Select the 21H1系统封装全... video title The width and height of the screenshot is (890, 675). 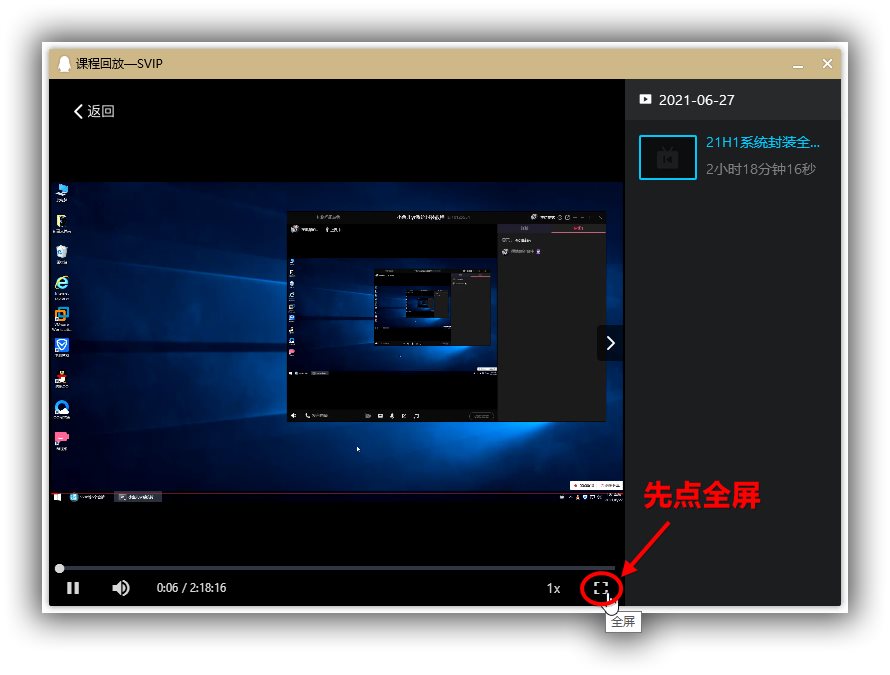pyautogui.click(x=762, y=142)
